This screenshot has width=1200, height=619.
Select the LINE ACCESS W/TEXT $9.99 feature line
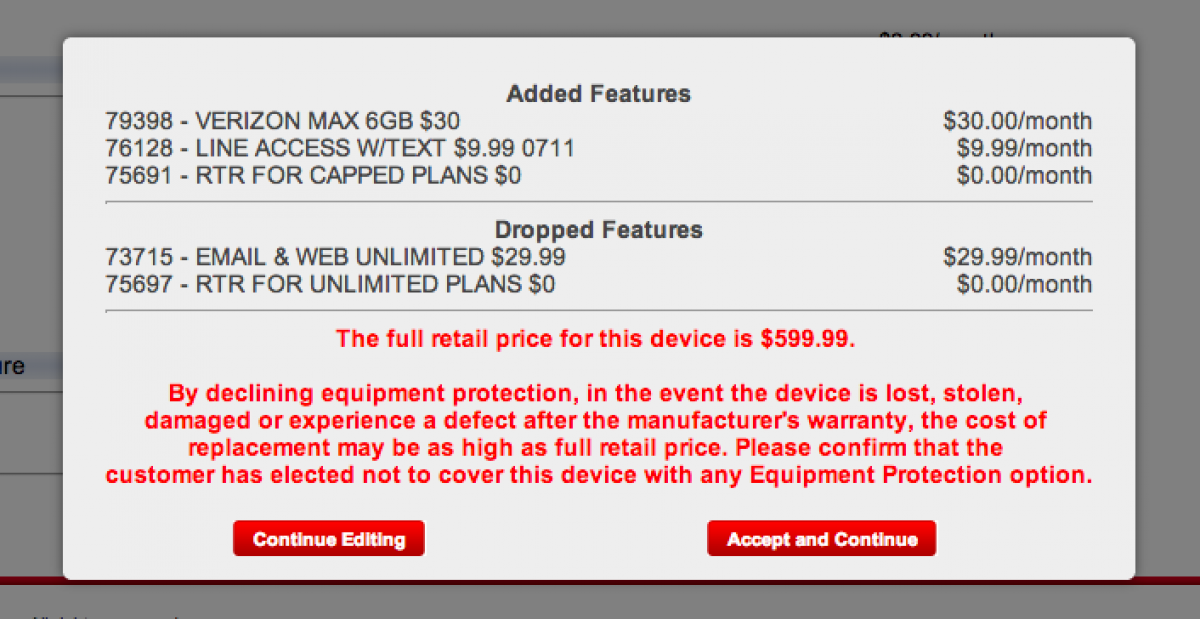click(x=340, y=149)
